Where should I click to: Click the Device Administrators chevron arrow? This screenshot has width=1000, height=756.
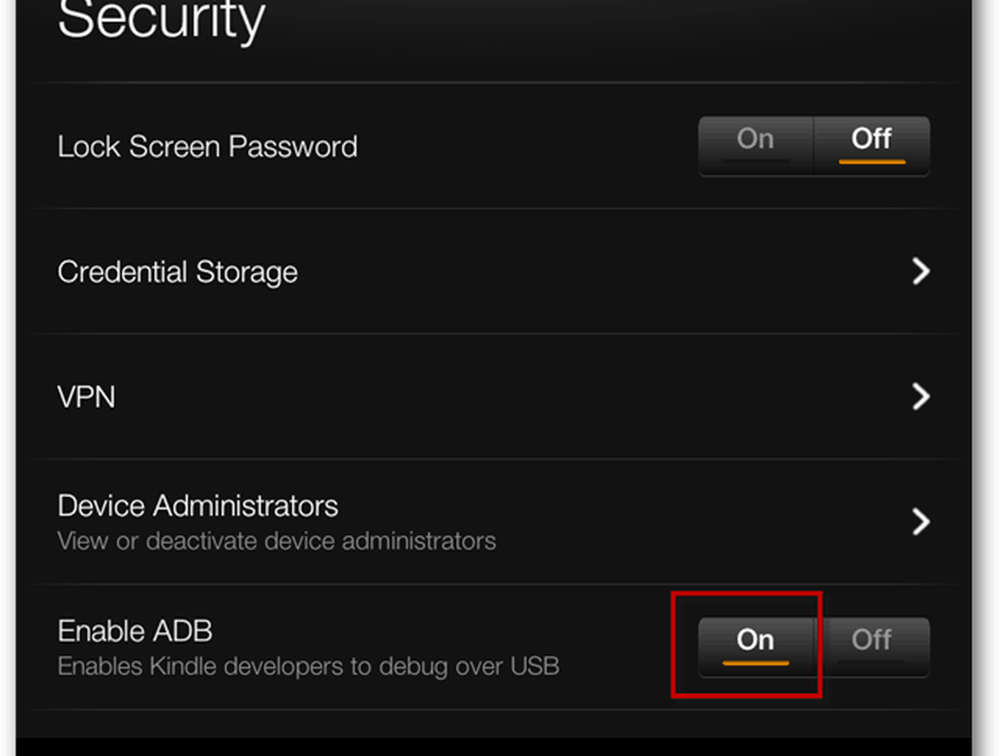(921, 521)
